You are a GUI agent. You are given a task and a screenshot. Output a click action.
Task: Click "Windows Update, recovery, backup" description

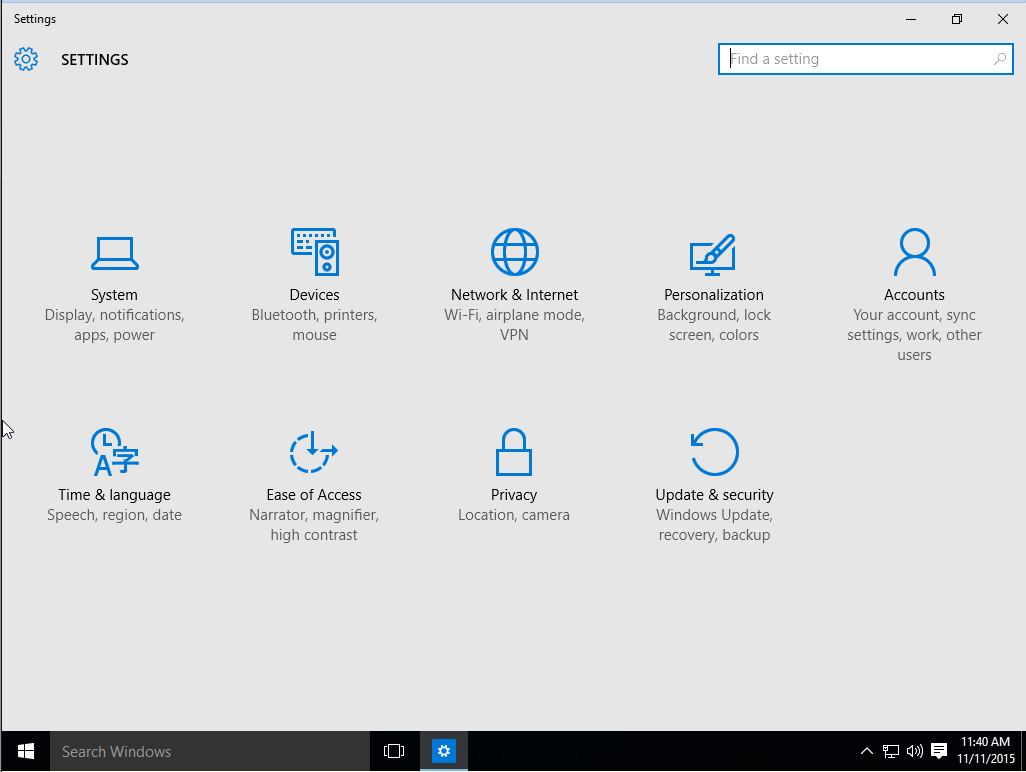[x=715, y=525]
